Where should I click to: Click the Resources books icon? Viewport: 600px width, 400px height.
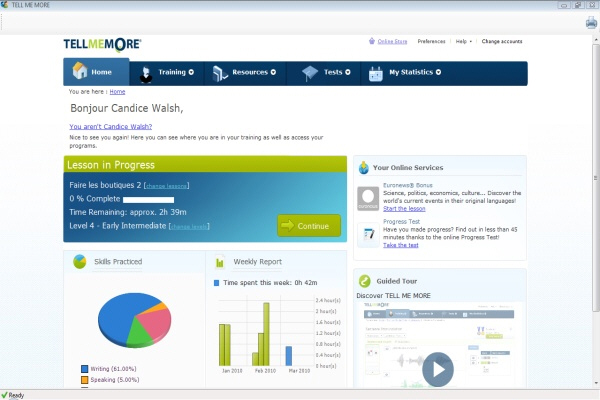(x=220, y=73)
